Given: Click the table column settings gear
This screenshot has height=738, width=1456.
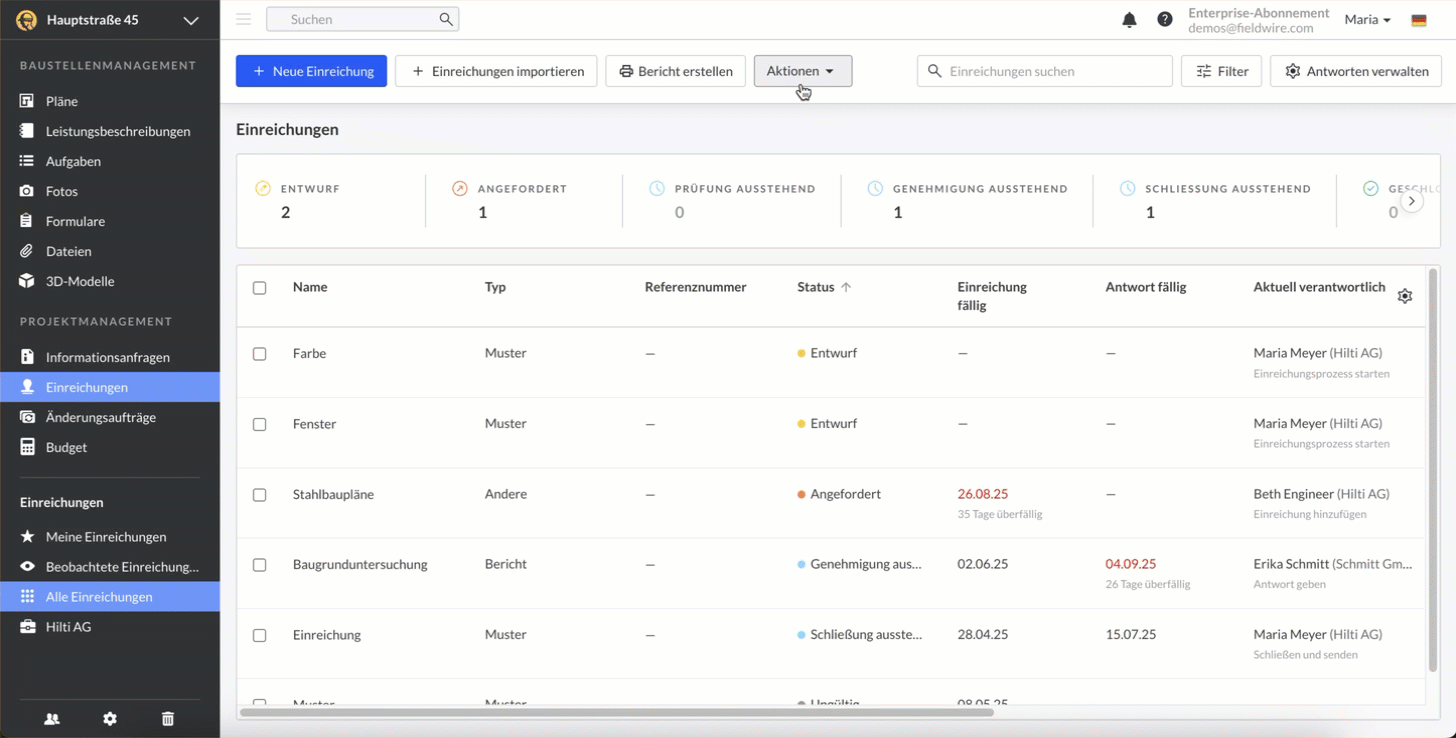Looking at the screenshot, I should coord(1405,296).
